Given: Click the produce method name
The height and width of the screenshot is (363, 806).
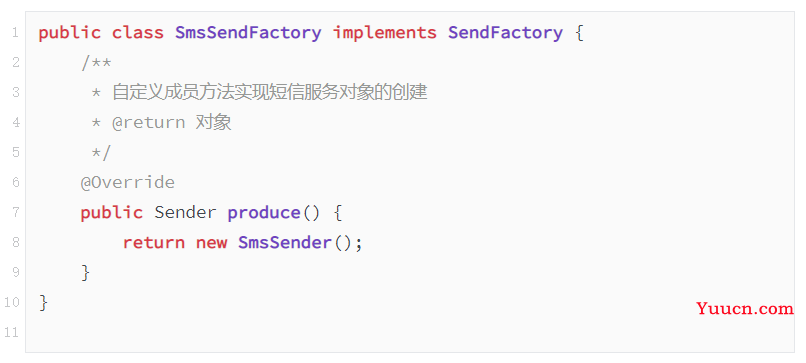Looking at the screenshot, I should pos(264,213).
